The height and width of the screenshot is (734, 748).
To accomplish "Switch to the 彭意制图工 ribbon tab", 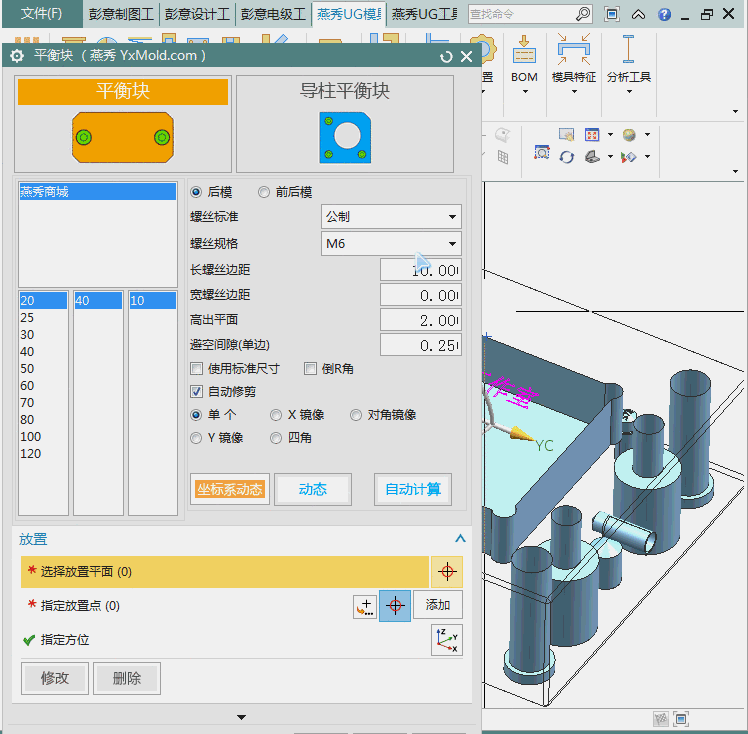I will 119,15.
